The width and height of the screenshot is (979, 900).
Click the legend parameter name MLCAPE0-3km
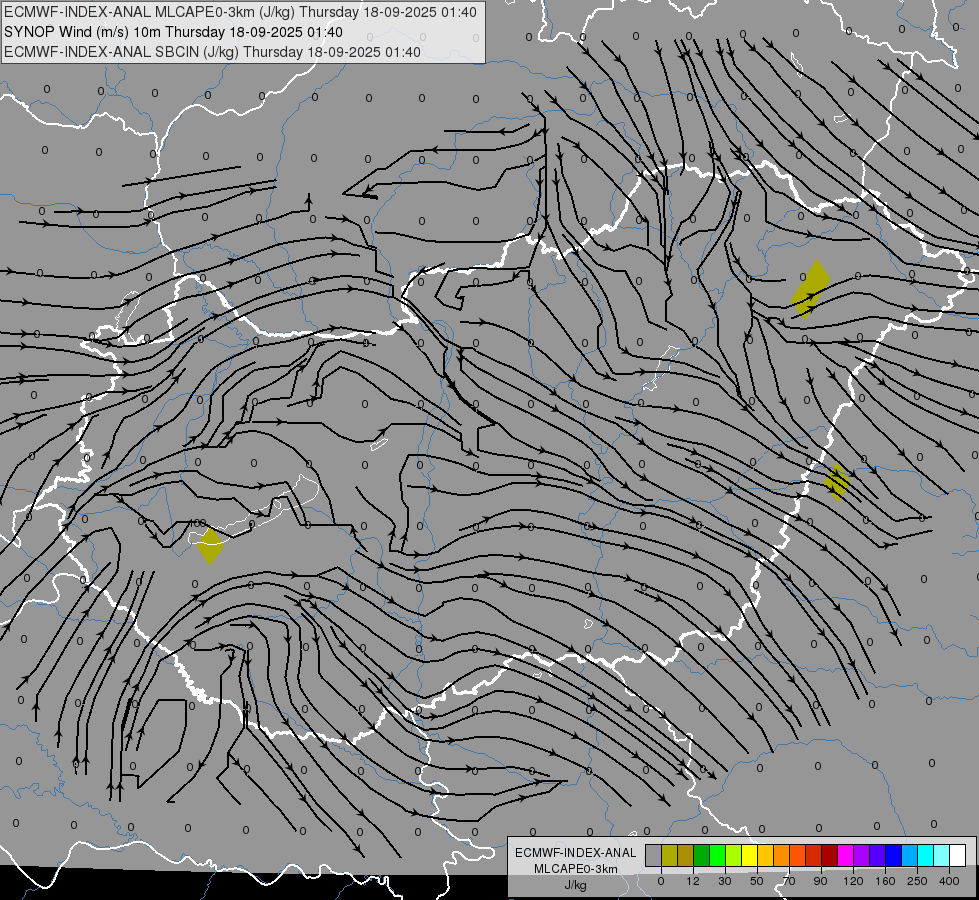tap(576, 869)
